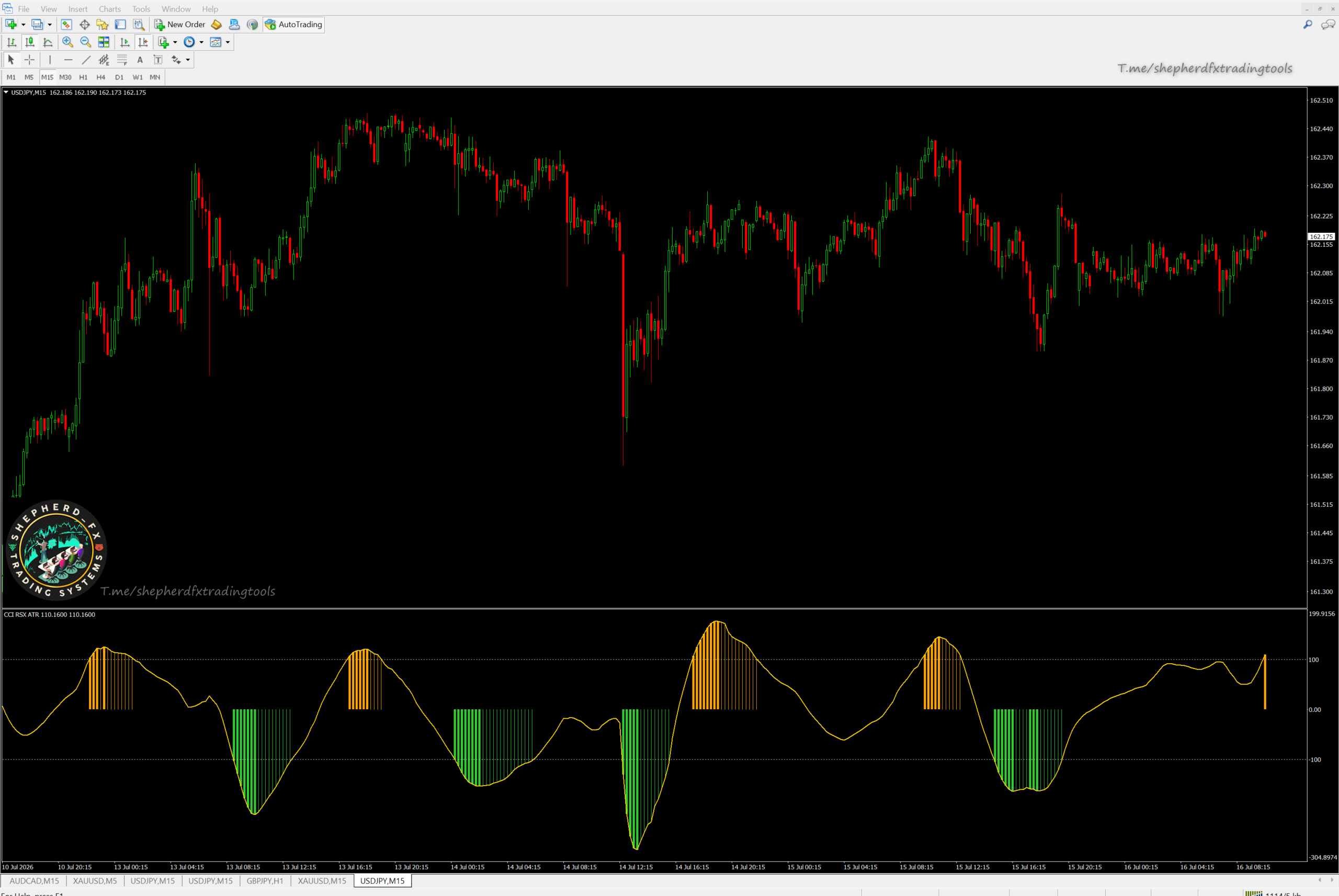Select the Fibonacci retracement tool

point(122,60)
